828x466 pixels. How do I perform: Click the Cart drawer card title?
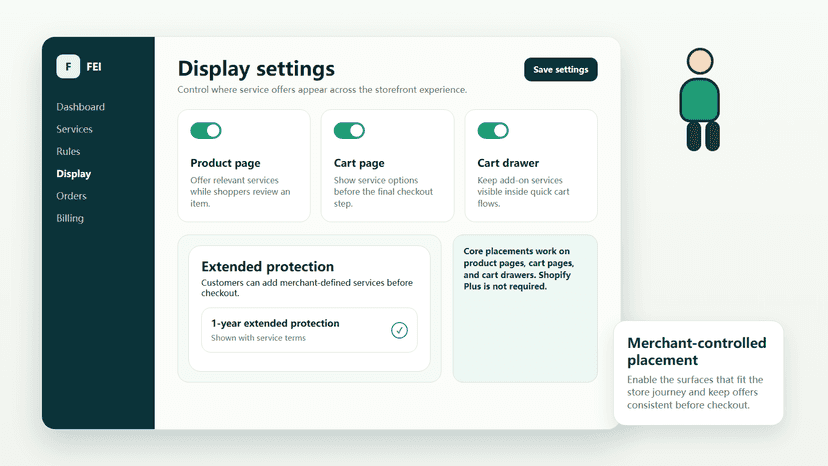[x=508, y=163]
